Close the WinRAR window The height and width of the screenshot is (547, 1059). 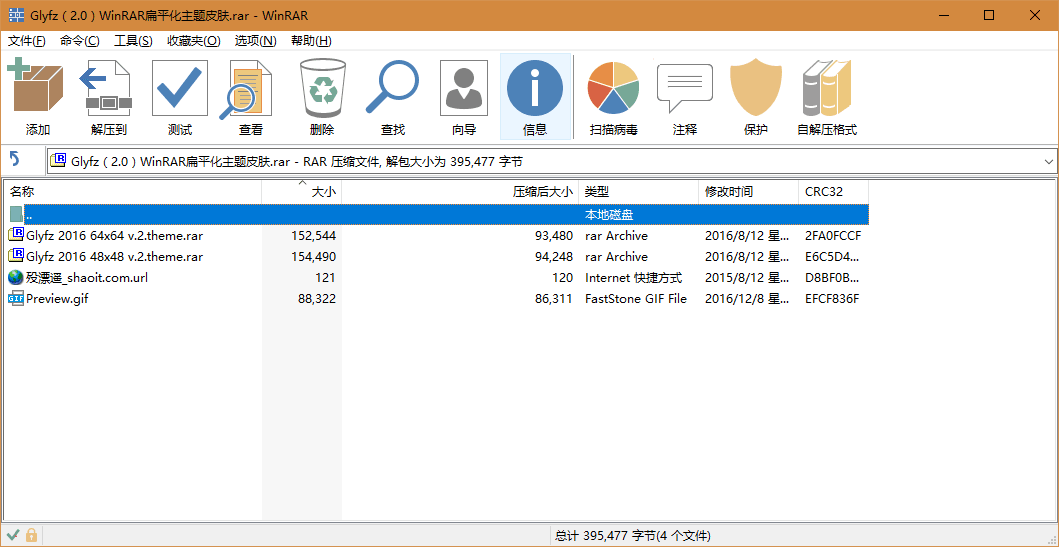tap(1033, 15)
